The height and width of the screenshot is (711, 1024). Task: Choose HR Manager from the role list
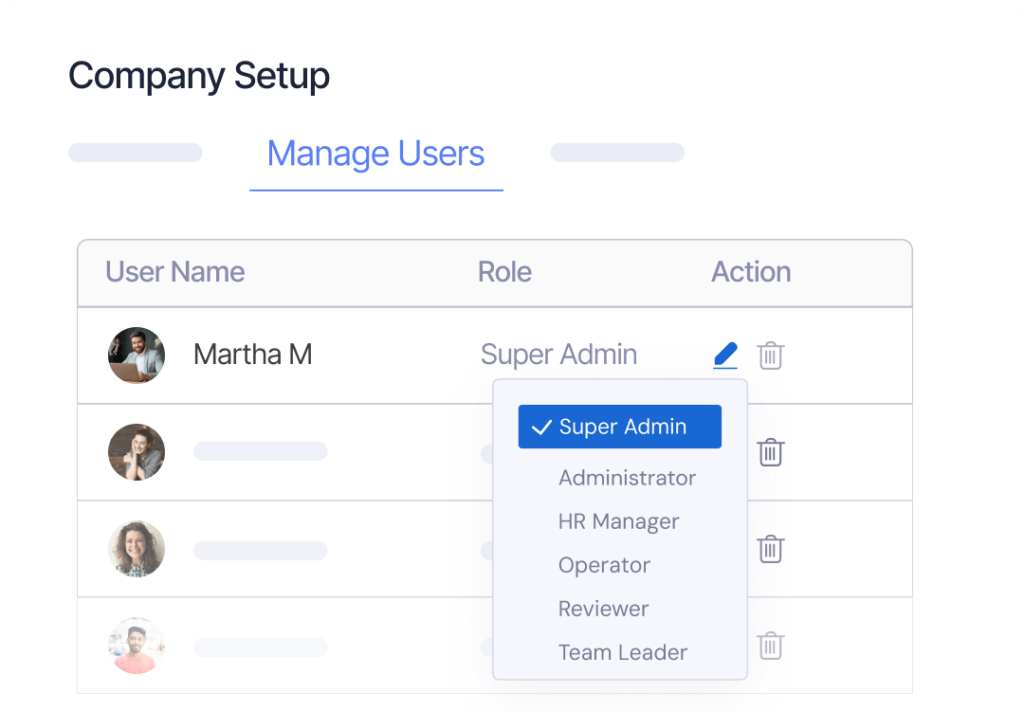618,522
